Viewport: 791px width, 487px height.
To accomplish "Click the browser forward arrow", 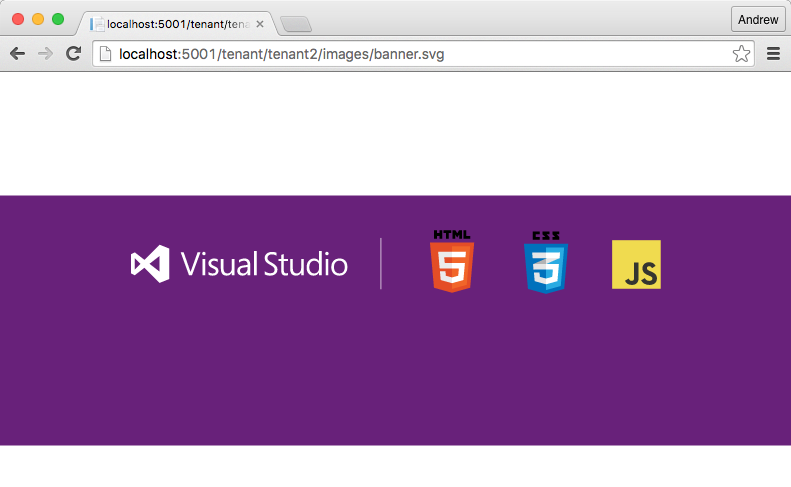I will click(x=45, y=53).
